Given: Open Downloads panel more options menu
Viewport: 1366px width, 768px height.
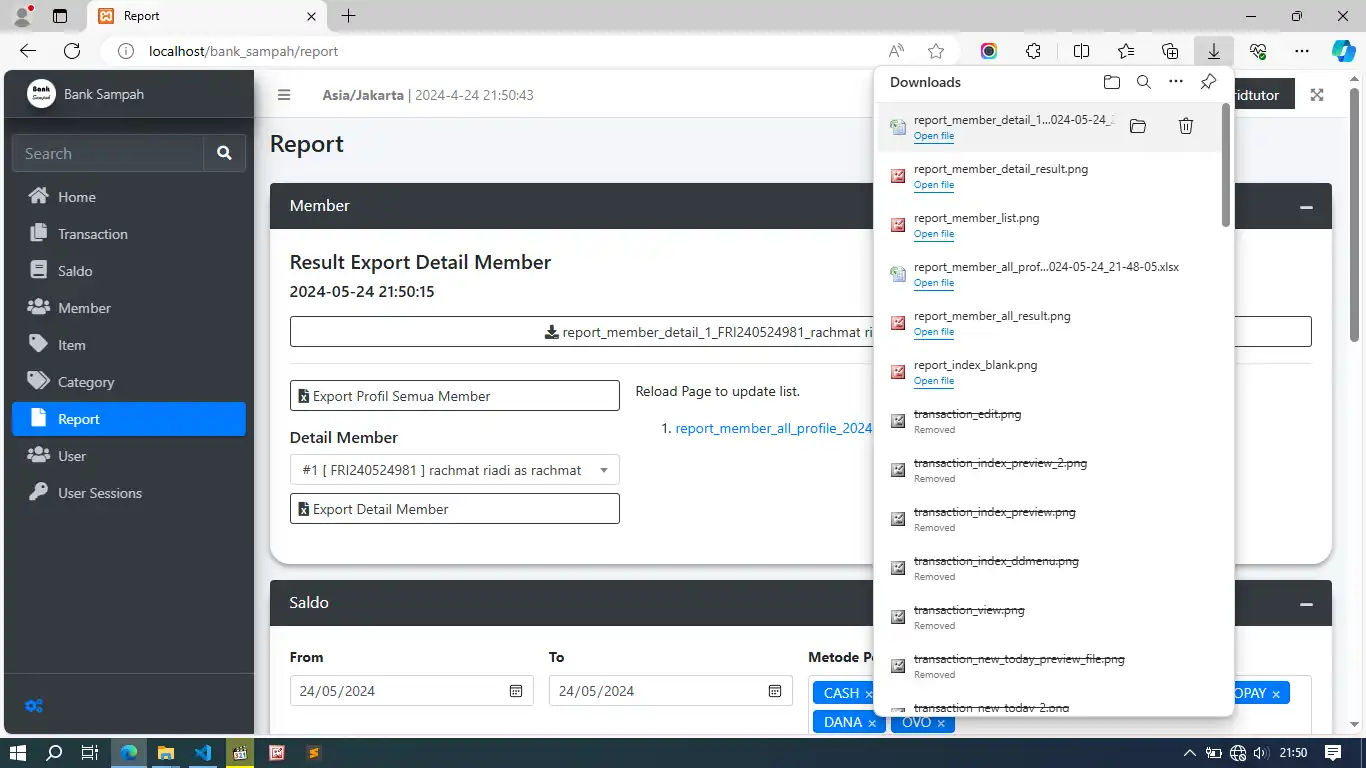Looking at the screenshot, I should 1176,82.
